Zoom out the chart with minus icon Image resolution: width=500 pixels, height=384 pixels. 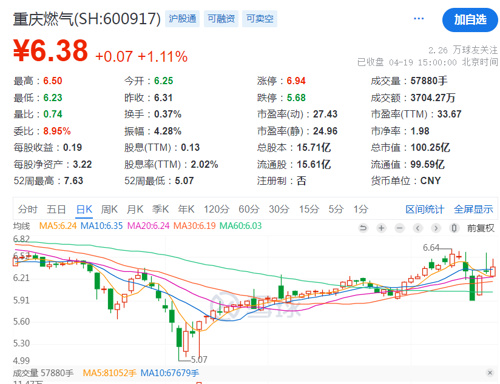[400, 228]
